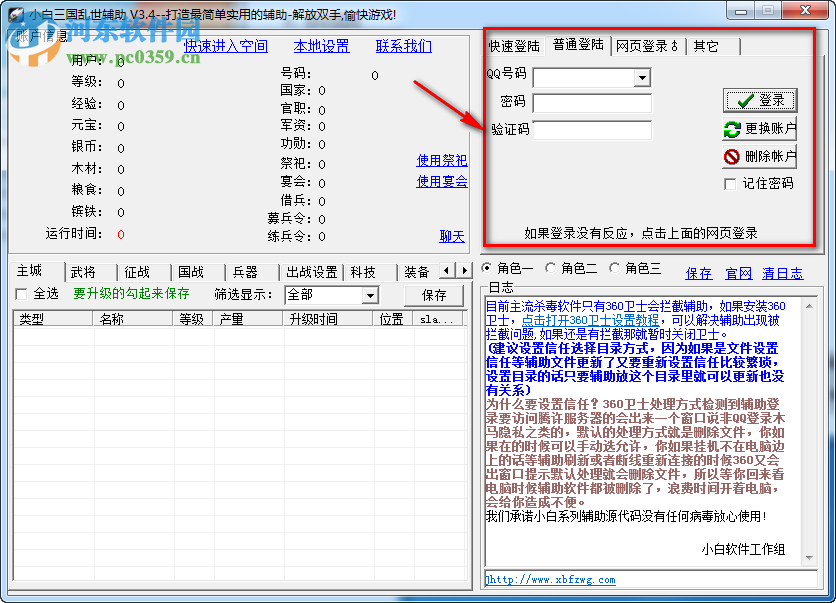Open the 装备 tab
Image resolution: width=836 pixels, height=603 pixels.
(419, 272)
